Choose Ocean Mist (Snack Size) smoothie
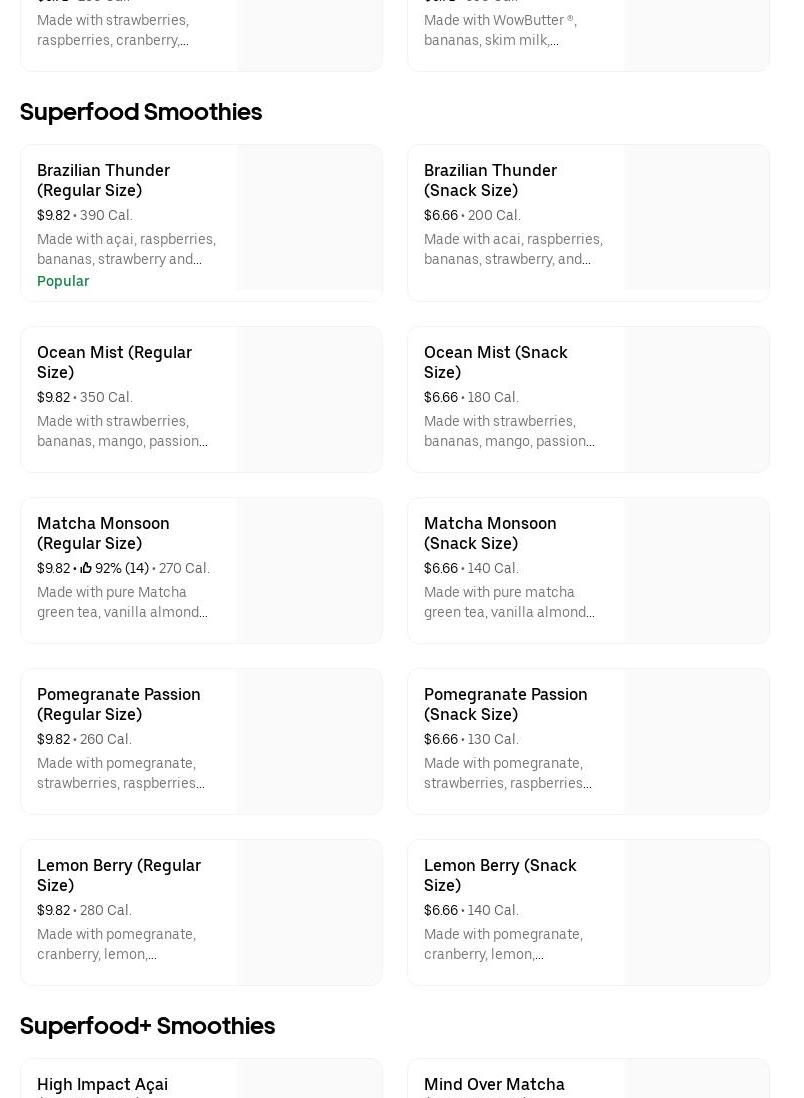This screenshot has width=804, height=1098. [x=495, y=362]
